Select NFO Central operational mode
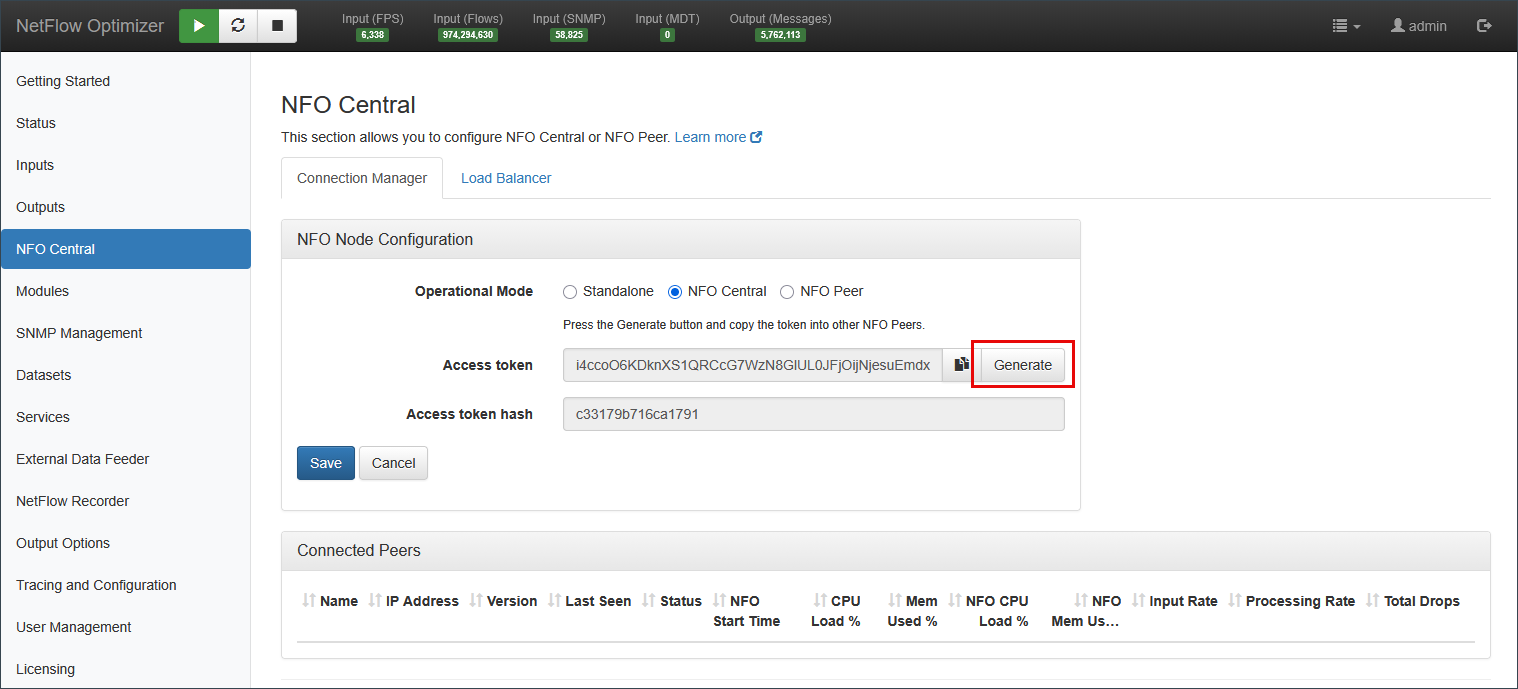This screenshot has width=1518, height=689. (x=675, y=292)
